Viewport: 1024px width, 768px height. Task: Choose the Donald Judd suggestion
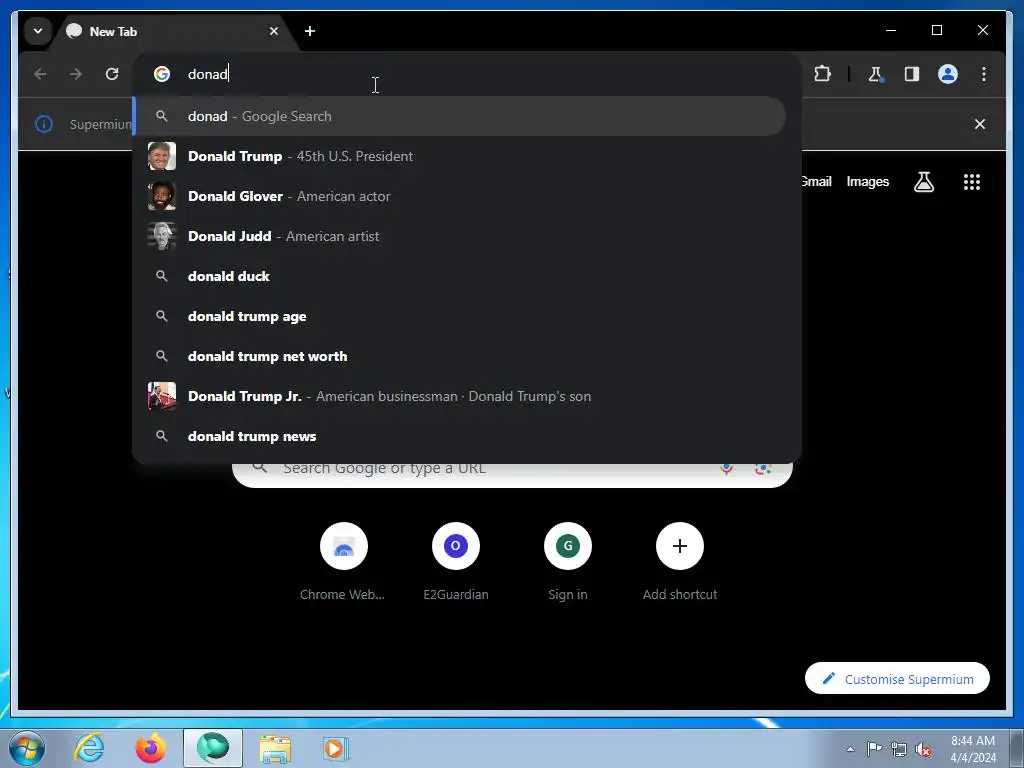(x=460, y=236)
